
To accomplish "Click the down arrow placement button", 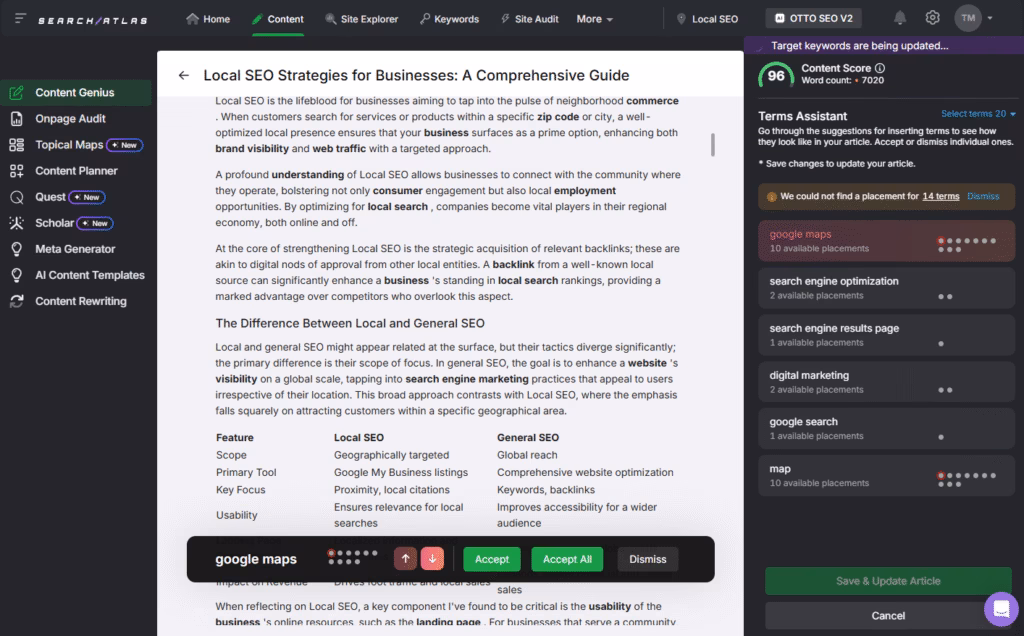I will click(x=432, y=559).
